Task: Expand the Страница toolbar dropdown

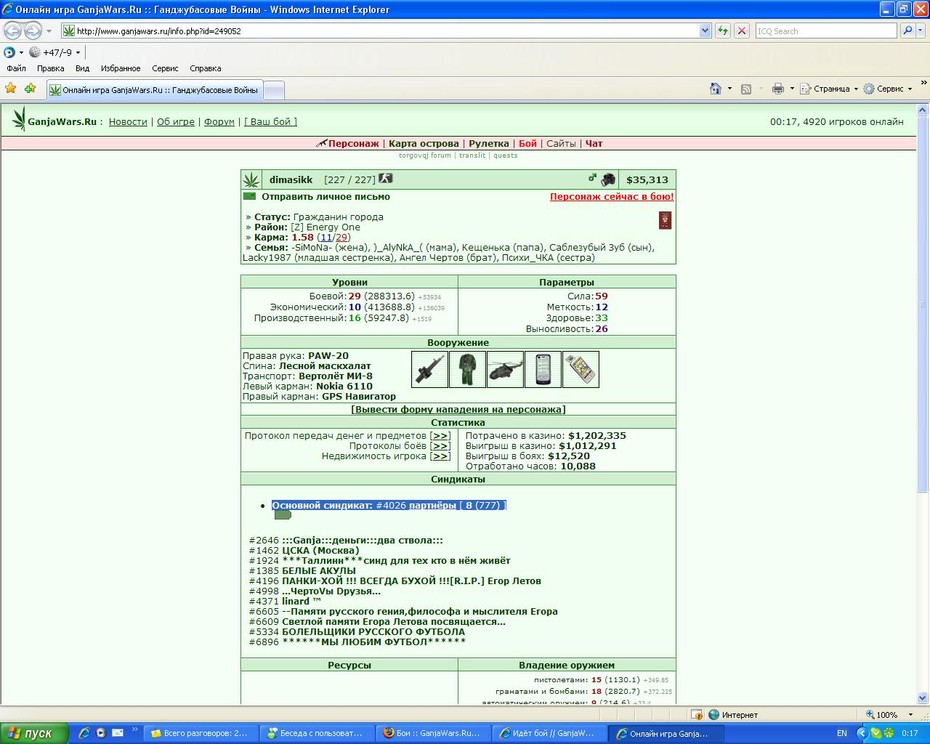Action: click(856, 89)
